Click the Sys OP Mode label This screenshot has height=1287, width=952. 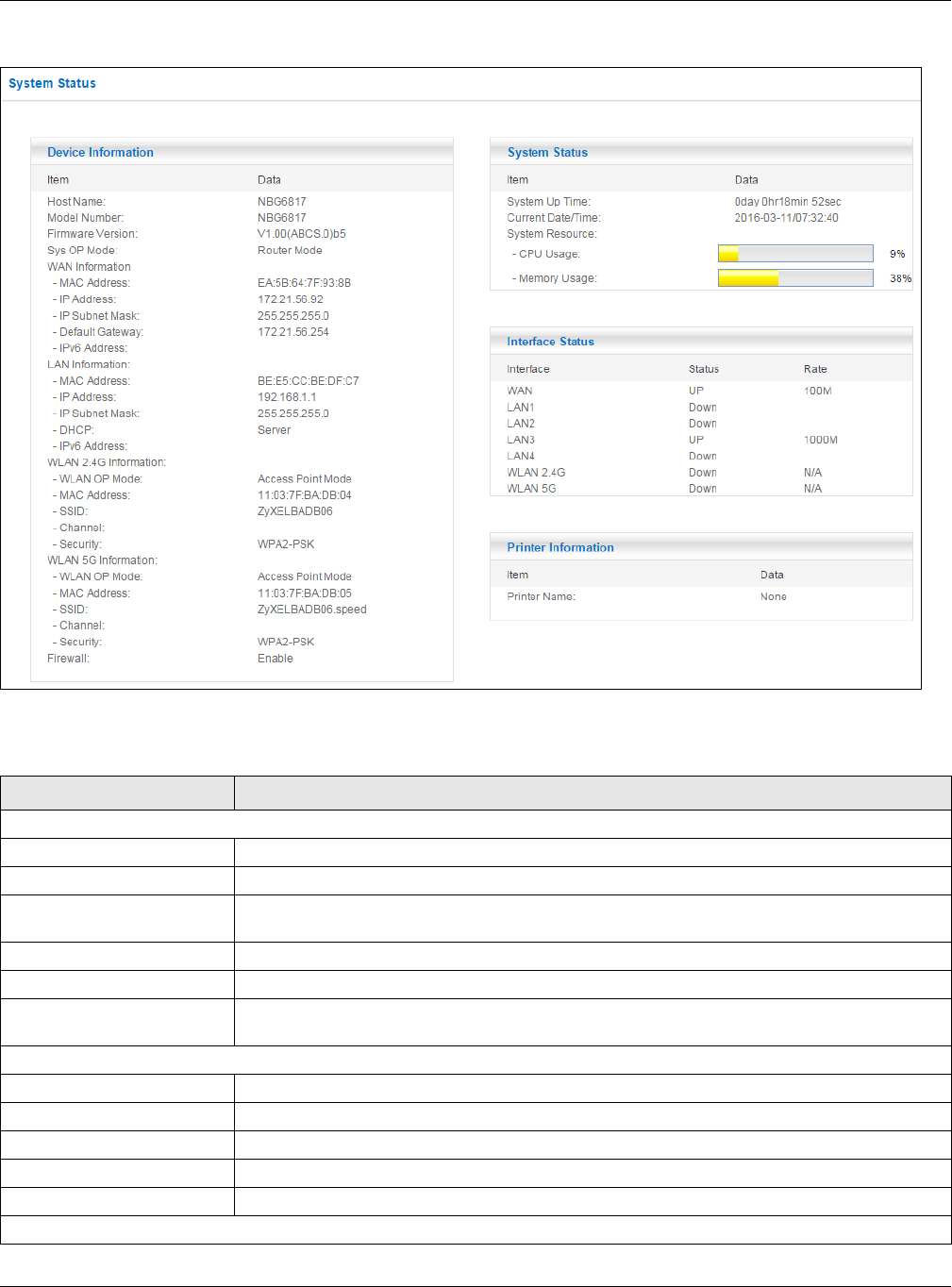pos(82,251)
